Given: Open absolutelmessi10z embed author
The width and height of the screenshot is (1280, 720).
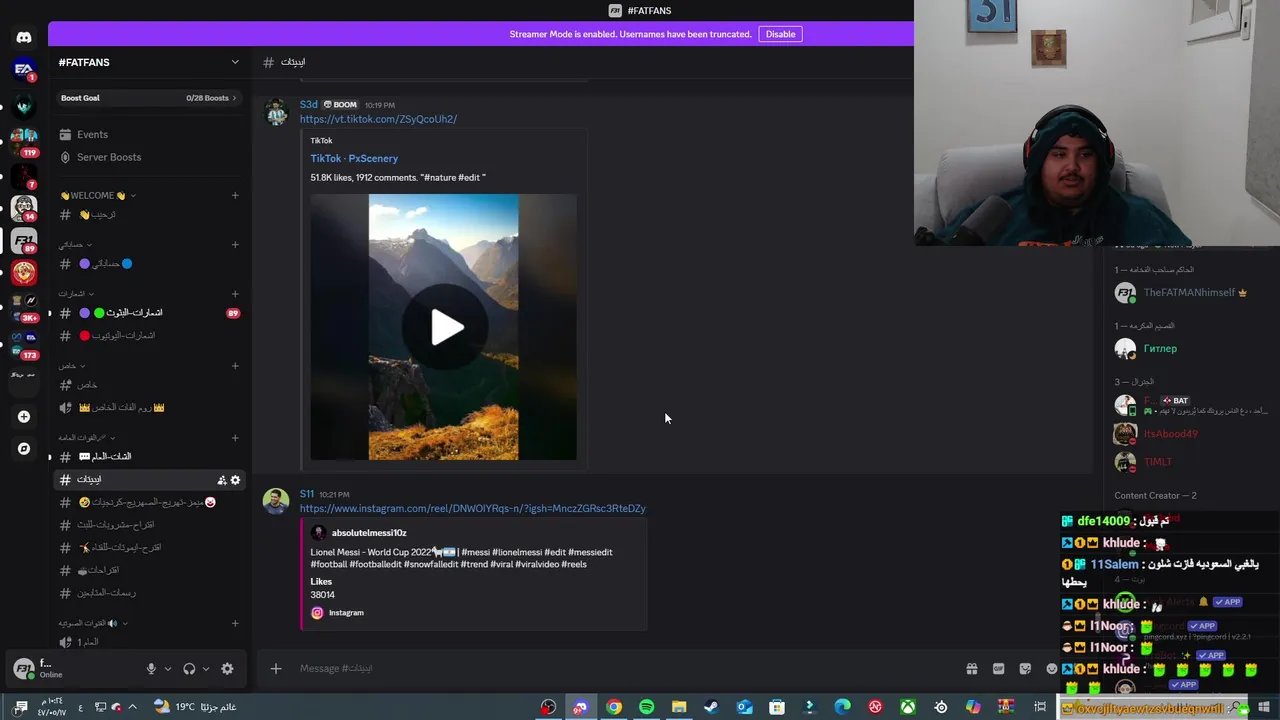Looking at the screenshot, I should (x=369, y=533).
